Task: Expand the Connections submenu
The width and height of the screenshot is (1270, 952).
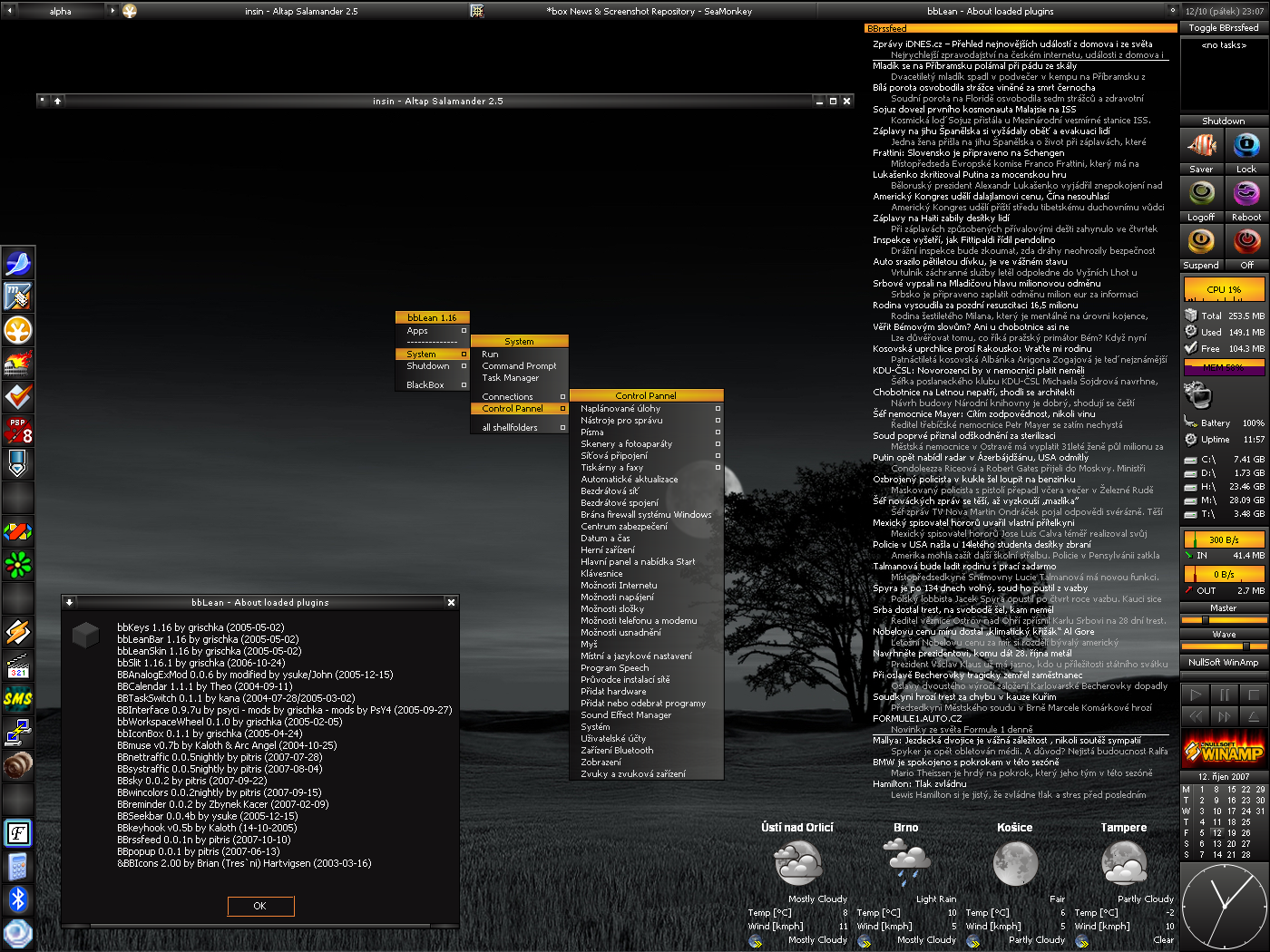Action: [x=519, y=396]
